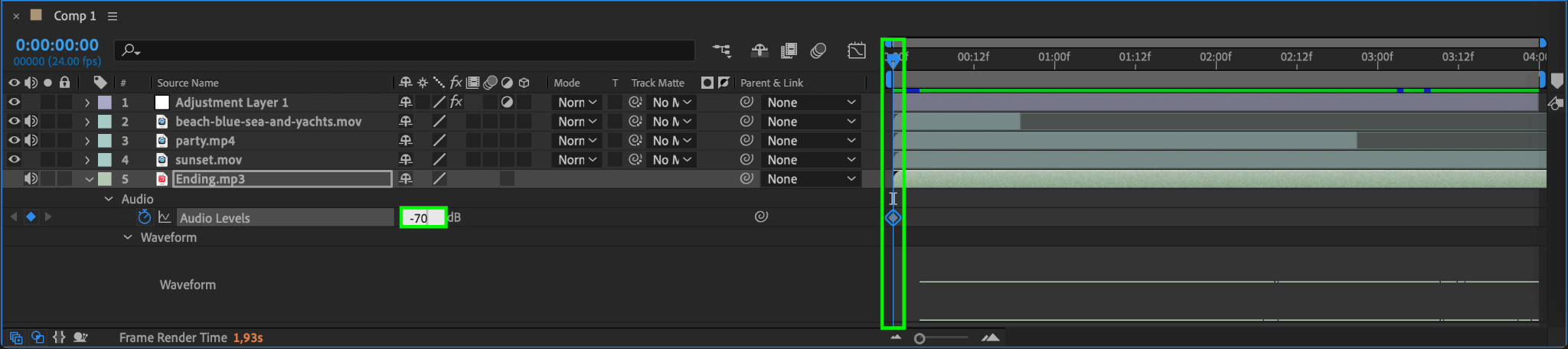Select the Comp 1 timeline tab
The width and height of the screenshot is (1568, 349).
pos(74,16)
